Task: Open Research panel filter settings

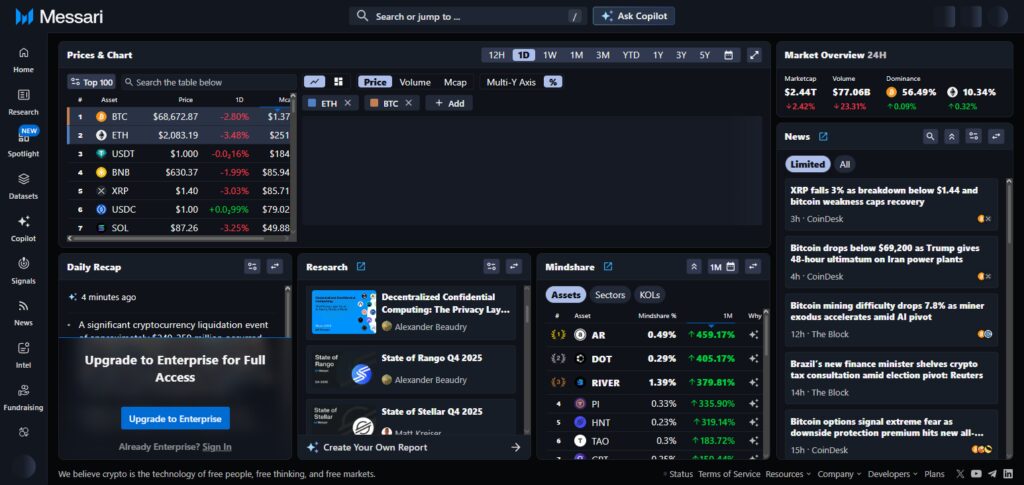Action: tap(492, 266)
